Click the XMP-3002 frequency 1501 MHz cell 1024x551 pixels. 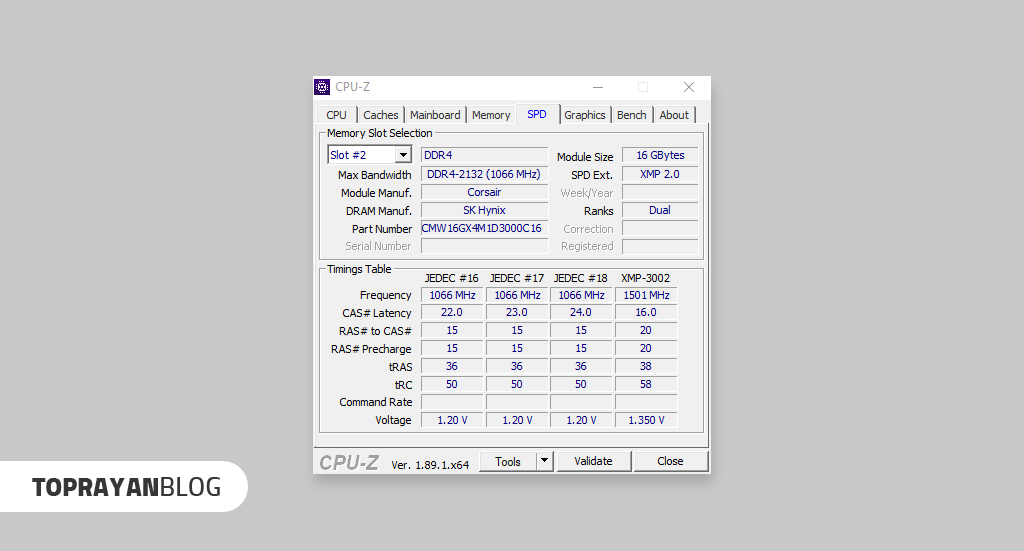click(646, 295)
